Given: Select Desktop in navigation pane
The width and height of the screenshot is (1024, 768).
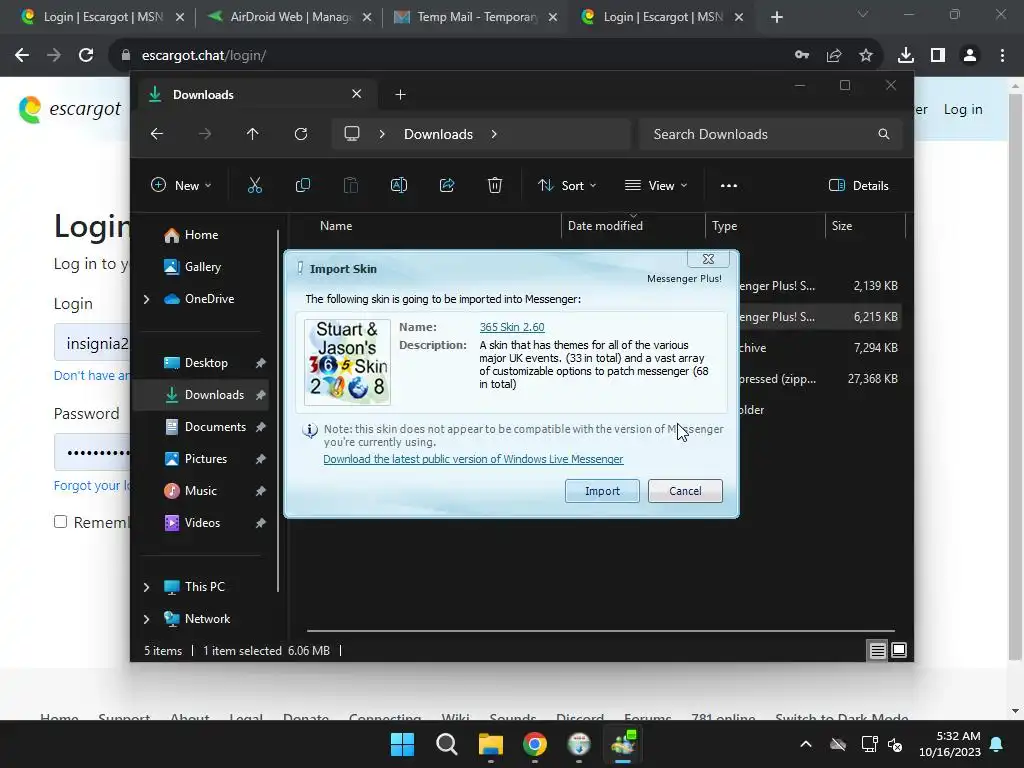Looking at the screenshot, I should point(201,363).
